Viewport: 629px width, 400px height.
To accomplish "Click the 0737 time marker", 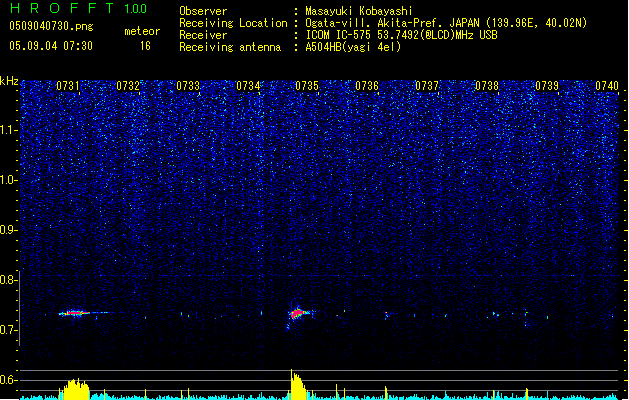I will (427, 86).
